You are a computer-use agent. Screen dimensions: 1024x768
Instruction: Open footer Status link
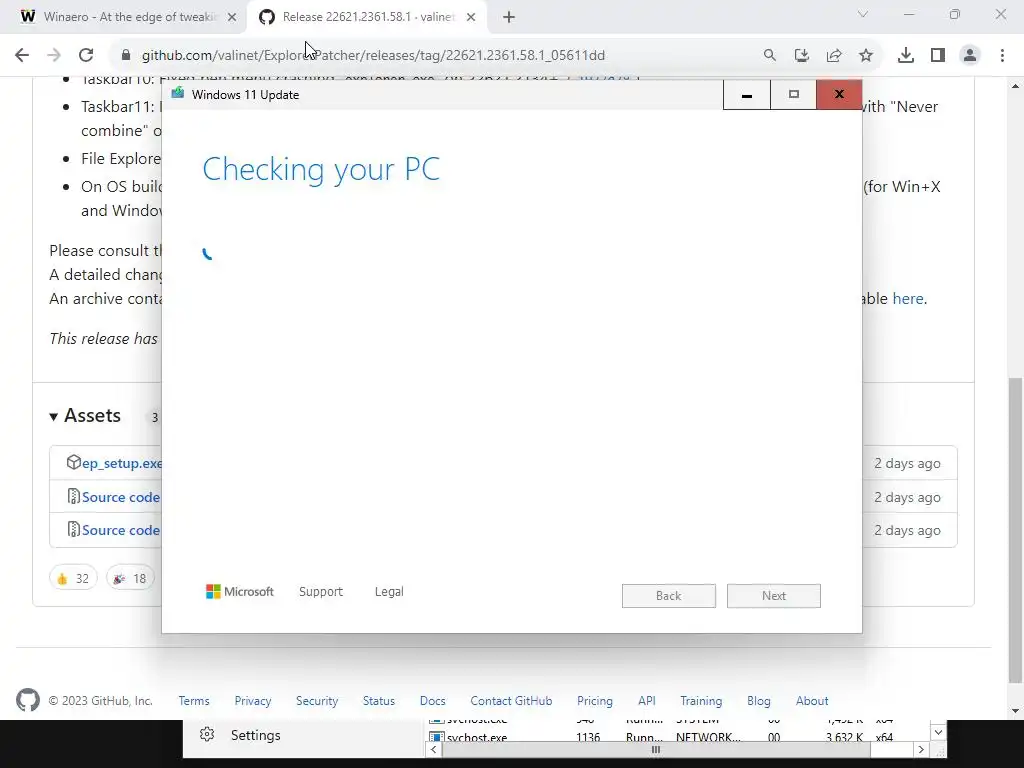tap(379, 701)
